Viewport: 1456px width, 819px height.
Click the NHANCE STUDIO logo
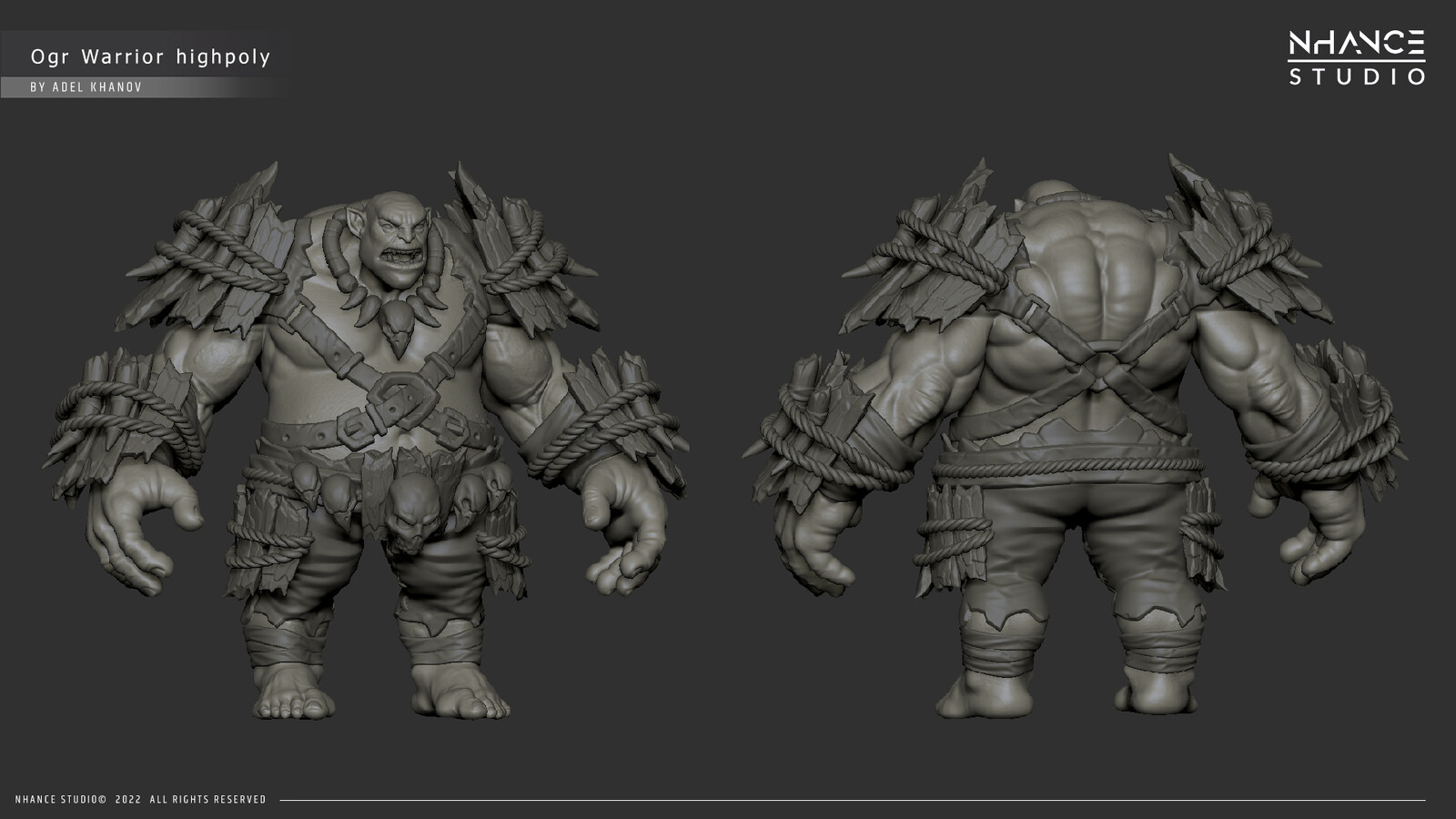coord(1357,58)
